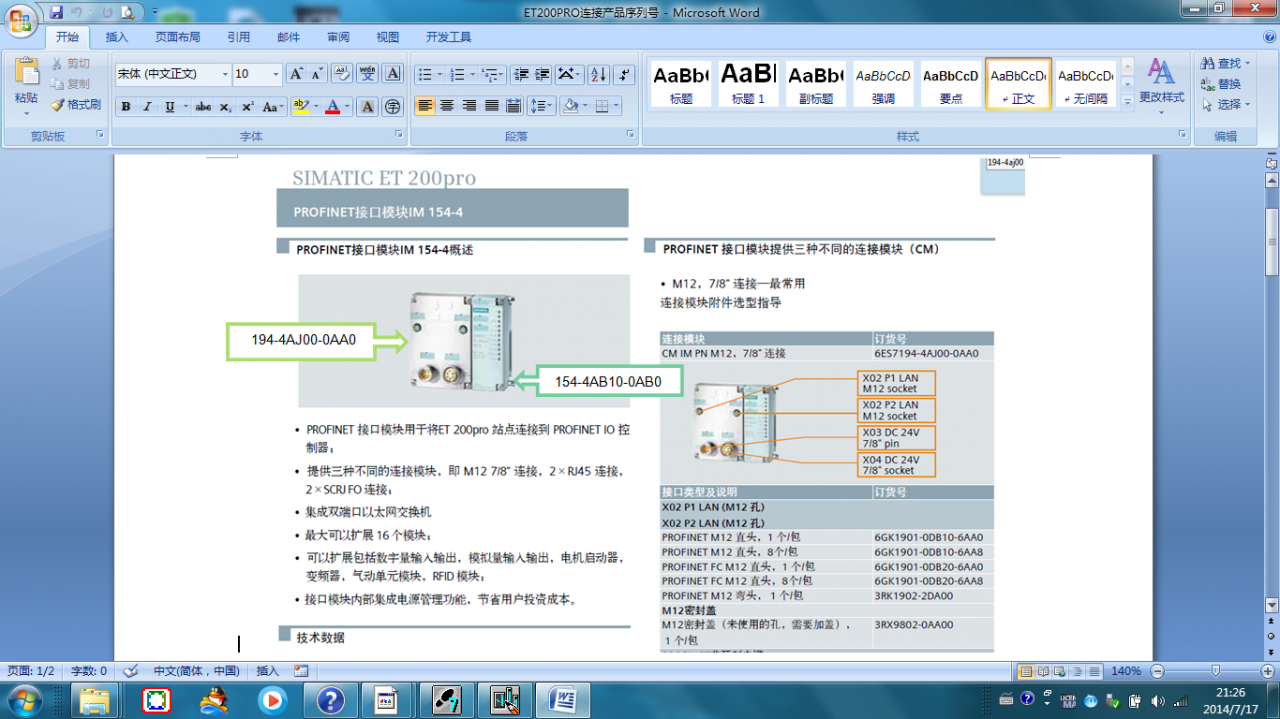Toggle show paragraph marks
The width and height of the screenshot is (1280, 719).
point(624,74)
